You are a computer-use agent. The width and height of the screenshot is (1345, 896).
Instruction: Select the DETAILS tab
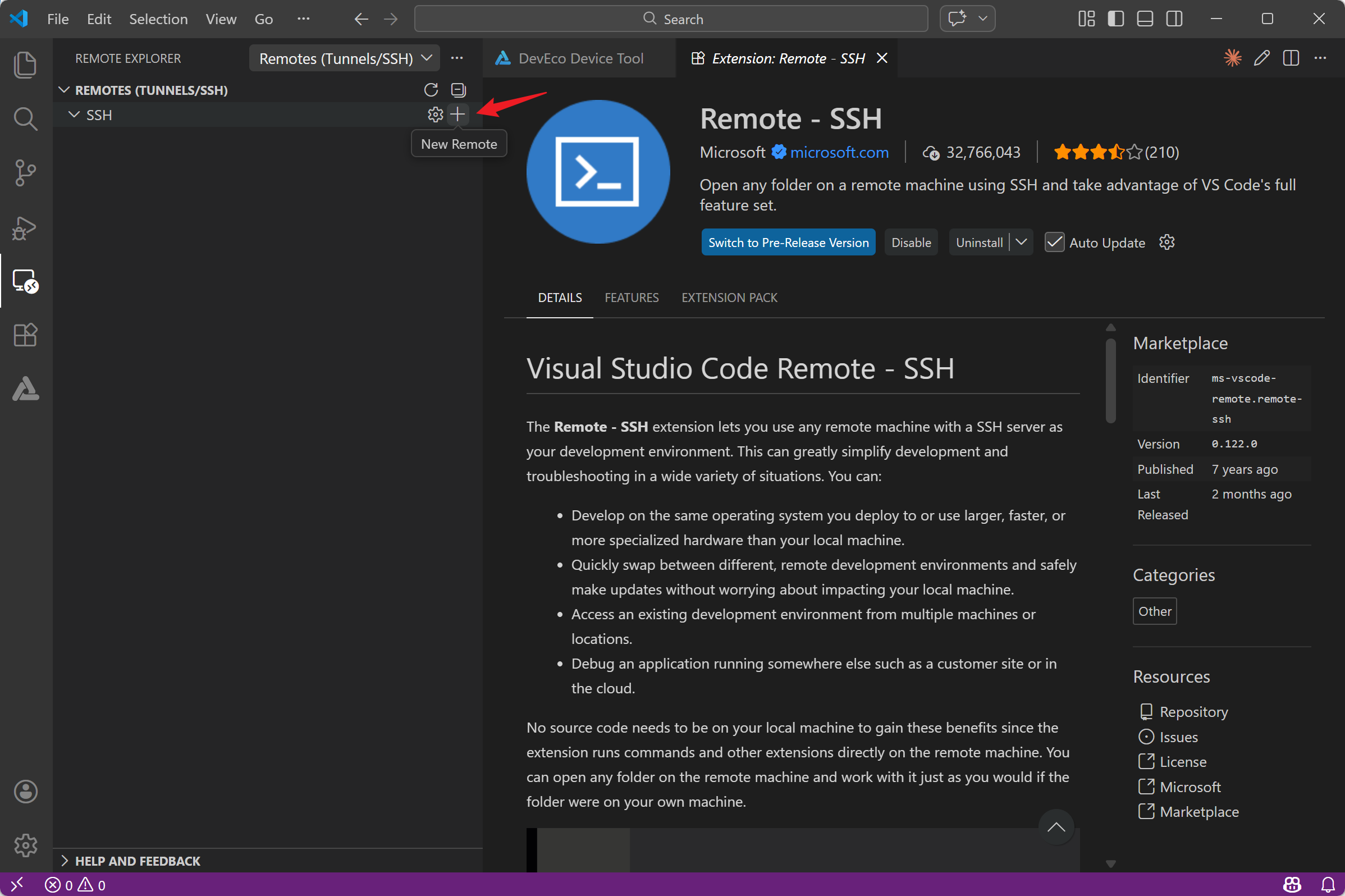pyautogui.click(x=559, y=298)
